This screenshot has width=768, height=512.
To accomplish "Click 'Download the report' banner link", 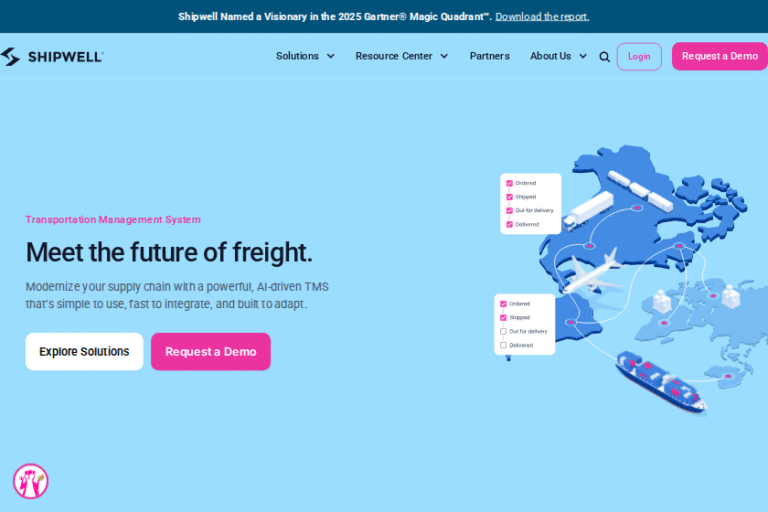I will pos(542,16).
